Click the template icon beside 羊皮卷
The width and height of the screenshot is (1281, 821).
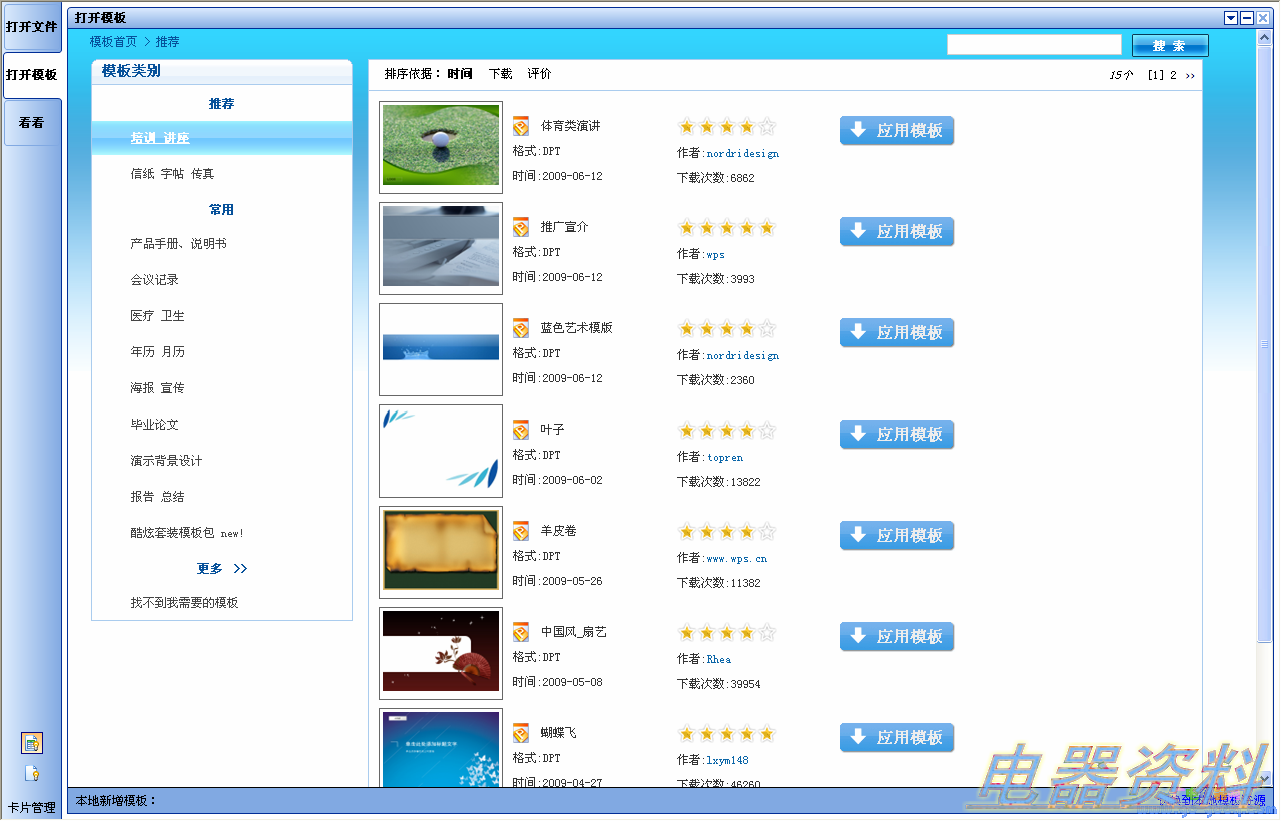pos(521,531)
